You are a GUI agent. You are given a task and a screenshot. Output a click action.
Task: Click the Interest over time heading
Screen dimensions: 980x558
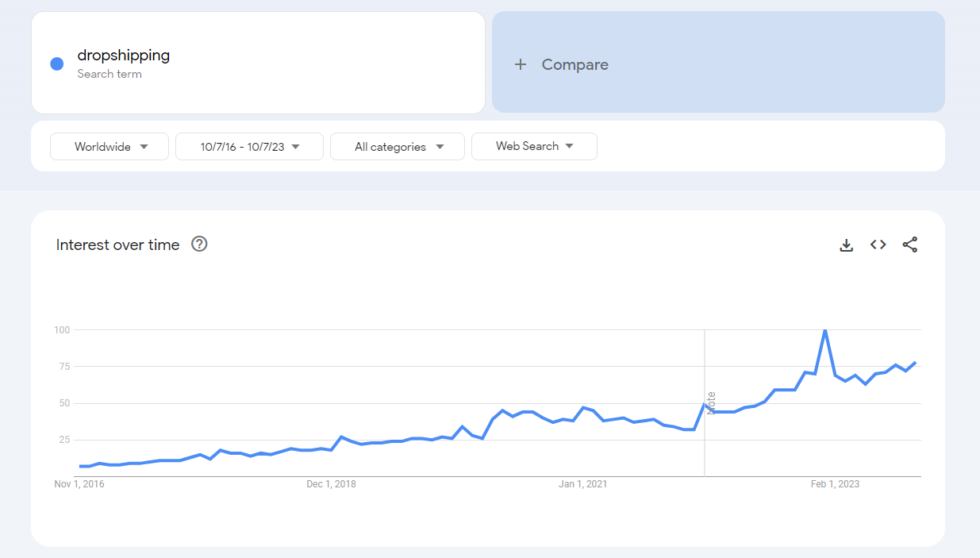point(118,245)
